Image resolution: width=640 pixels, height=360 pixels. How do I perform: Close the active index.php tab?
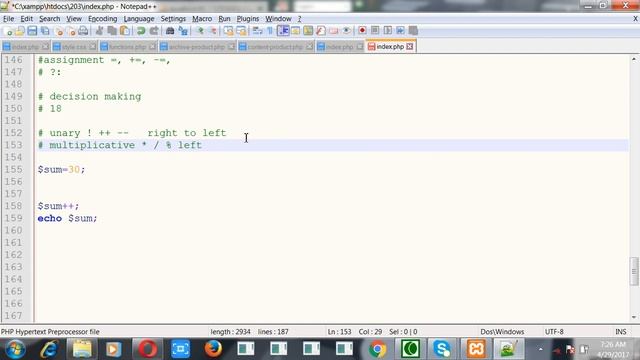pyautogui.click(x=410, y=47)
